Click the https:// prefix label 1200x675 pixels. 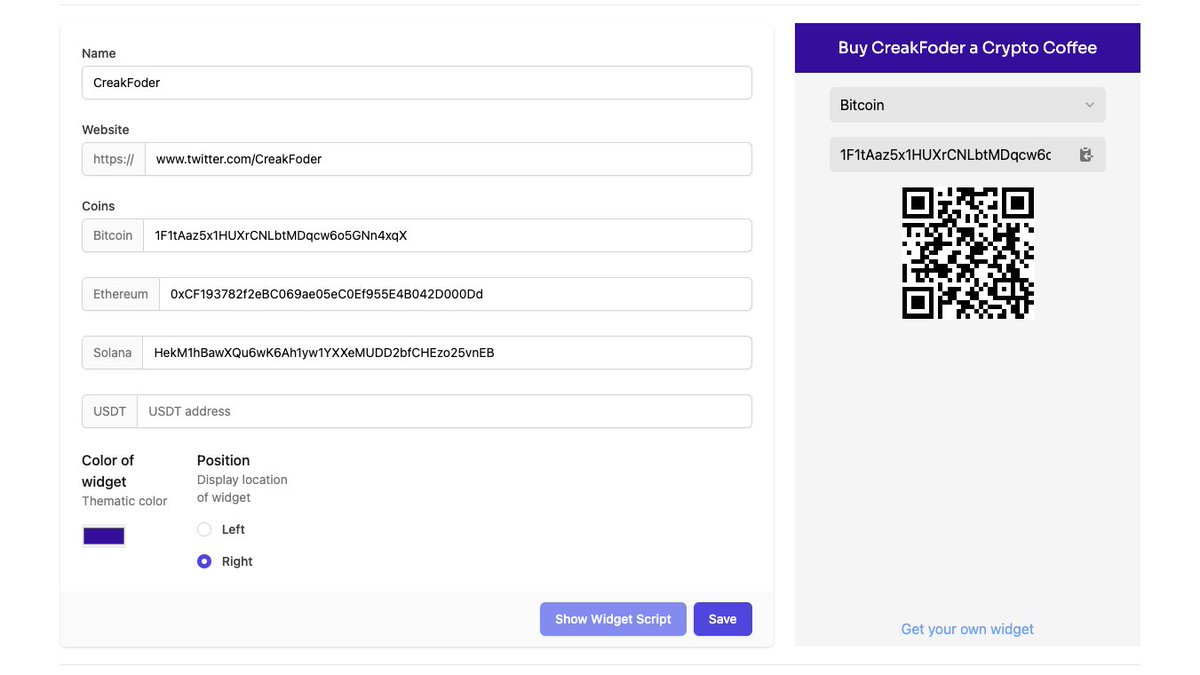click(x=113, y=159)
